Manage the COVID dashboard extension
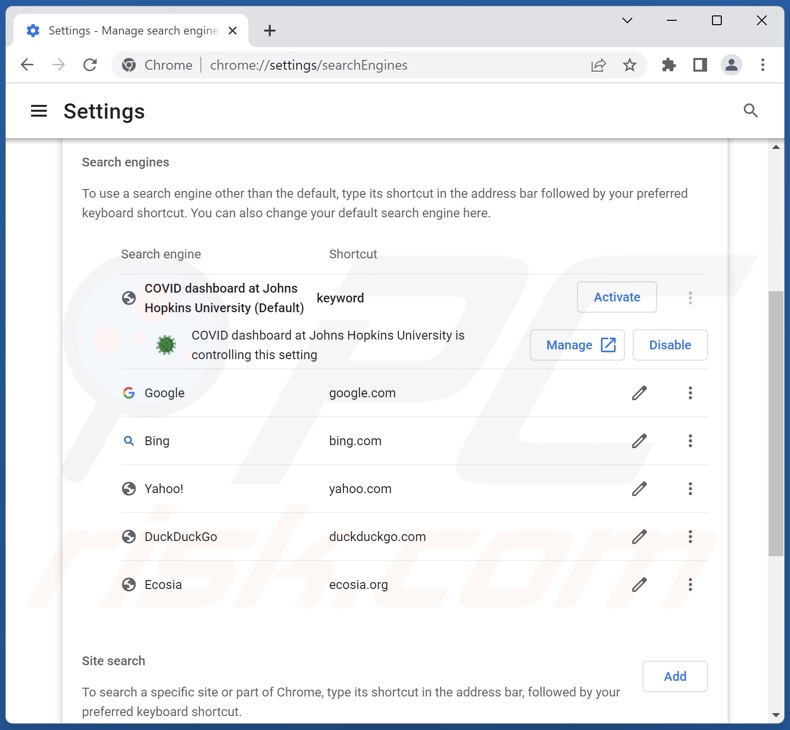Screen dimensions: 790x730 (x=577, y=345)
